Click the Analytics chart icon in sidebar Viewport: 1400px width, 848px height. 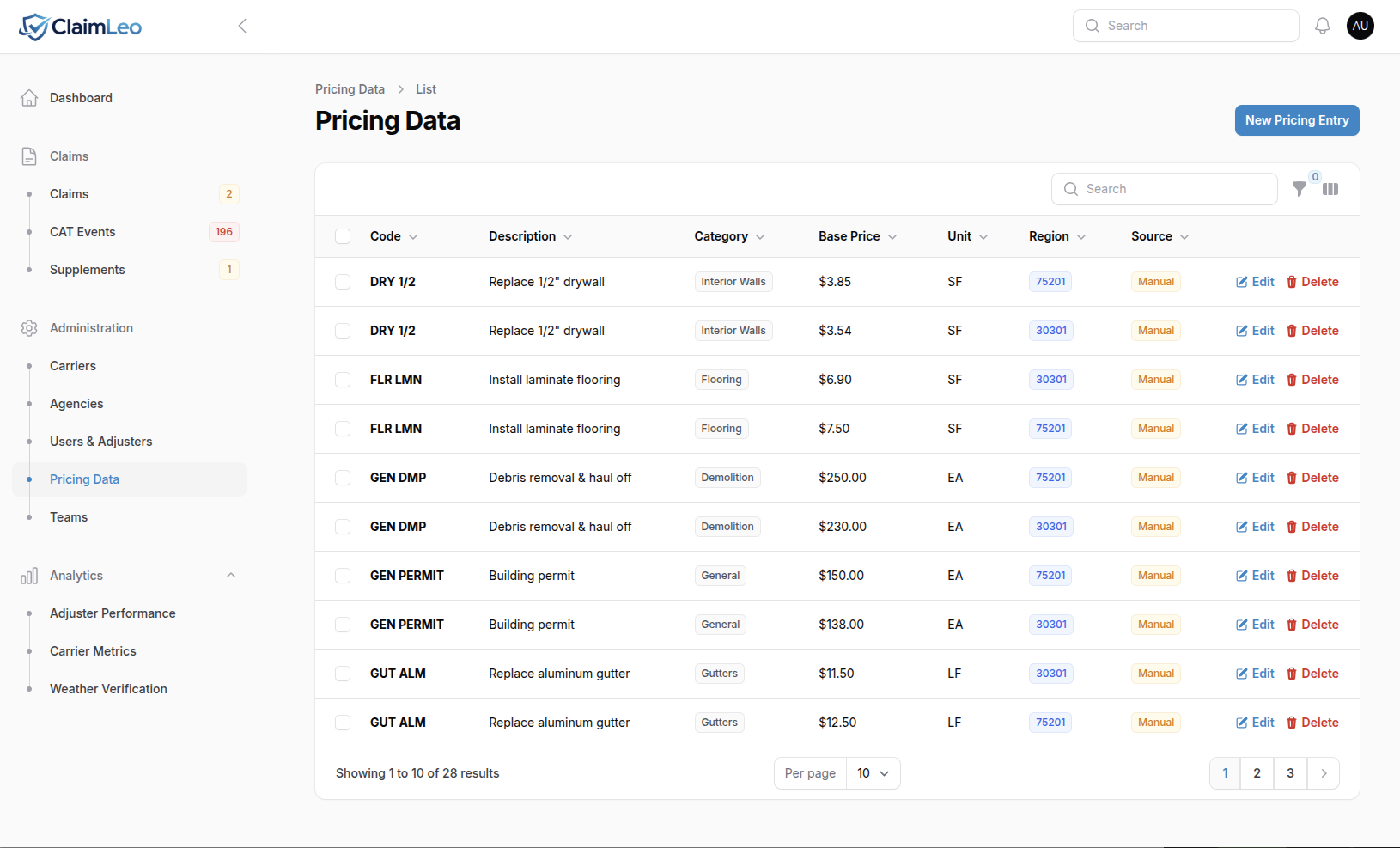click(x=29, y=576)
